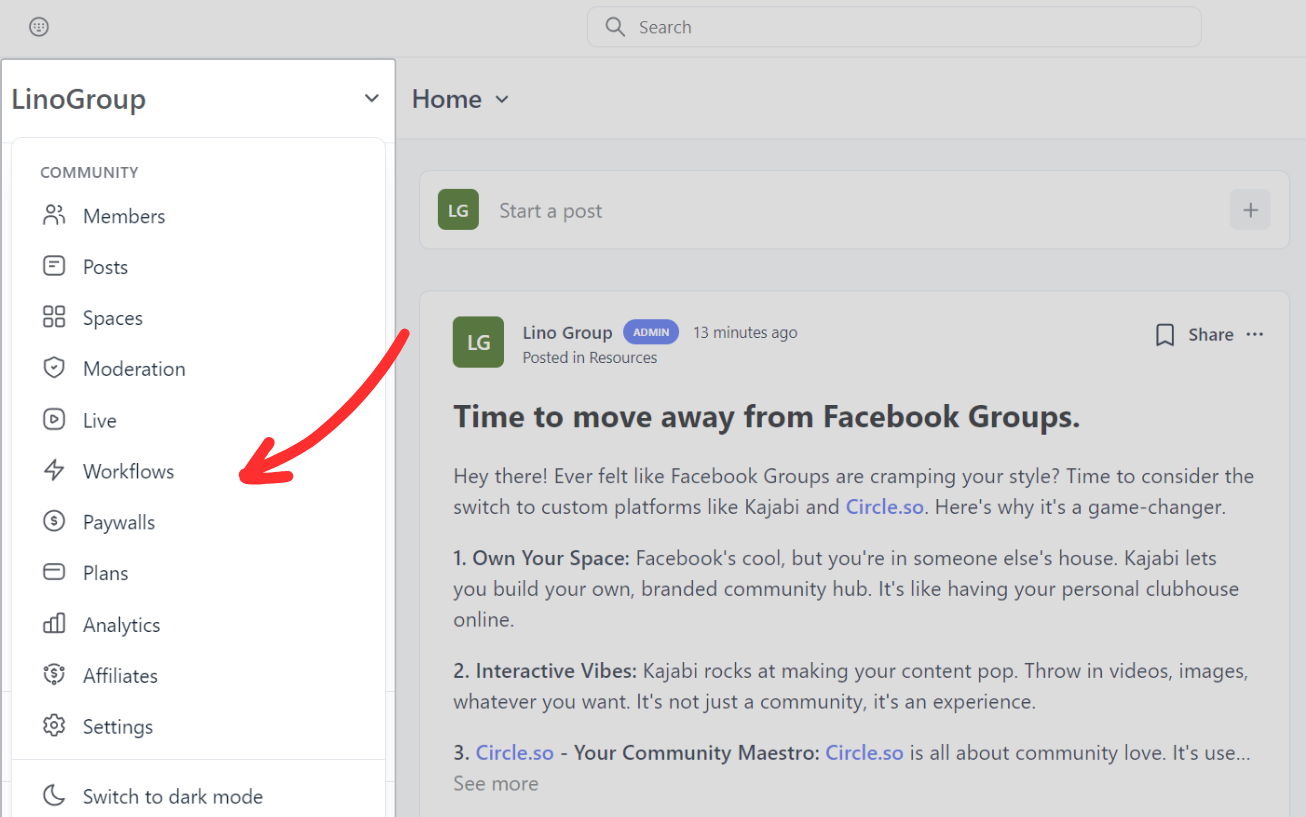Viewport: 1306px width, 817px height.
Task: Click the Settings gear icon
Action: pos(54,726)
